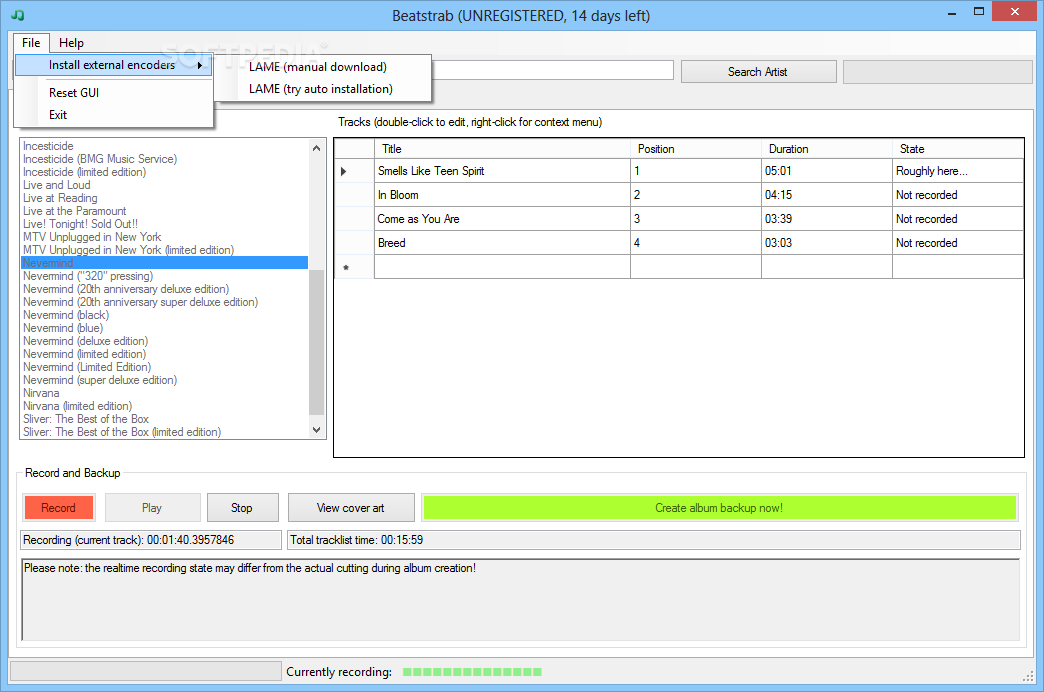This screenshot has height=692, width=1044.
Task: Click the artist search text field
Action: pyautogui.click(x=553, y=71)
